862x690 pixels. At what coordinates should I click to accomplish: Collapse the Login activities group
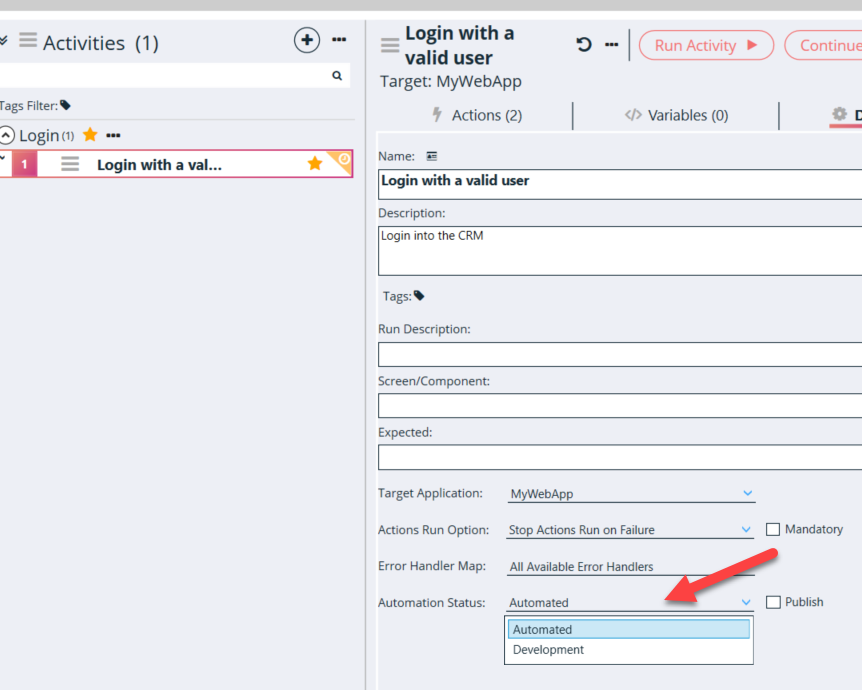tap(8, 135)
